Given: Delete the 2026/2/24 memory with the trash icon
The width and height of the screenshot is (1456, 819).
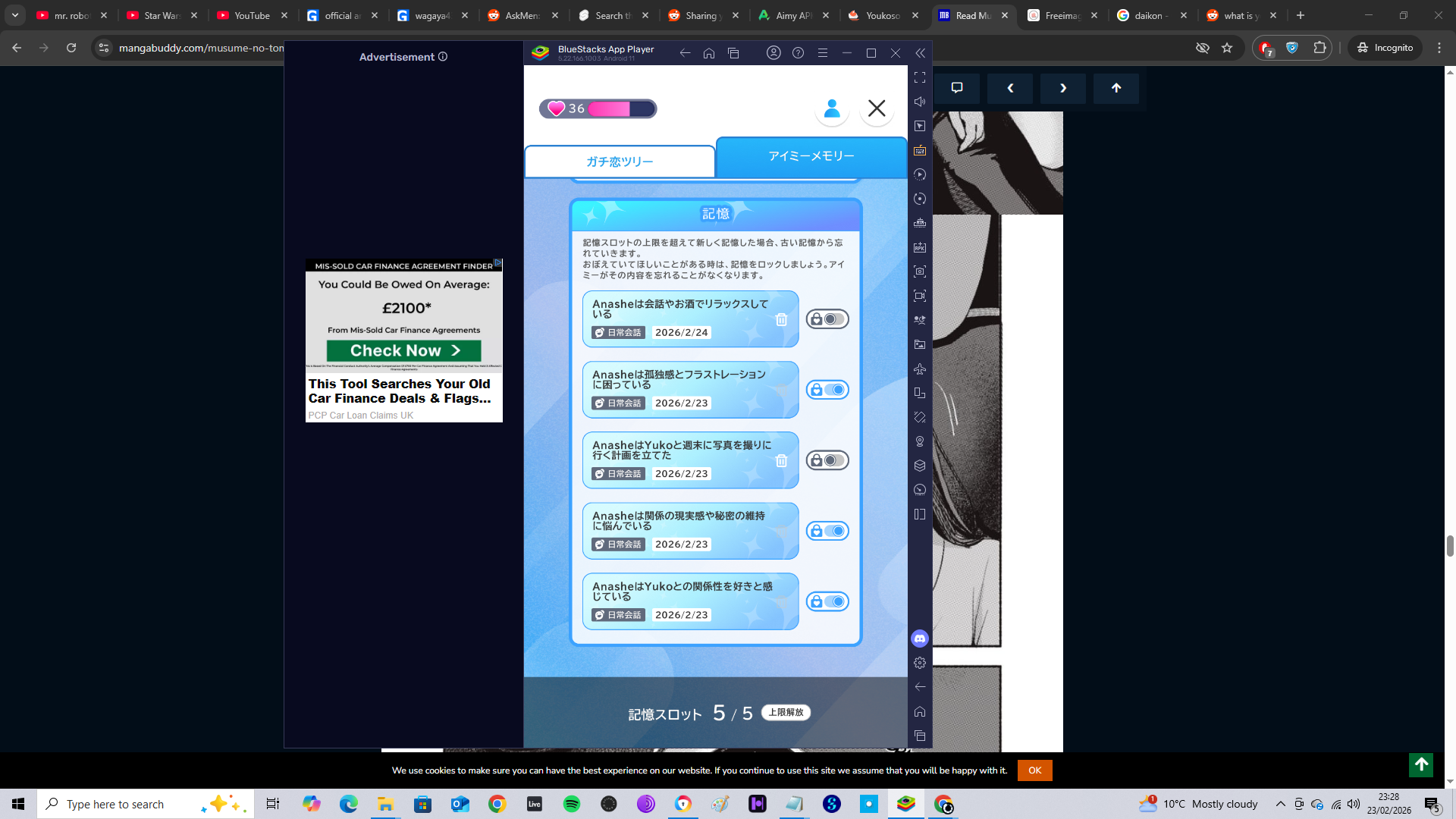Looking at the screenshot, I should click(x=781, y=320).
